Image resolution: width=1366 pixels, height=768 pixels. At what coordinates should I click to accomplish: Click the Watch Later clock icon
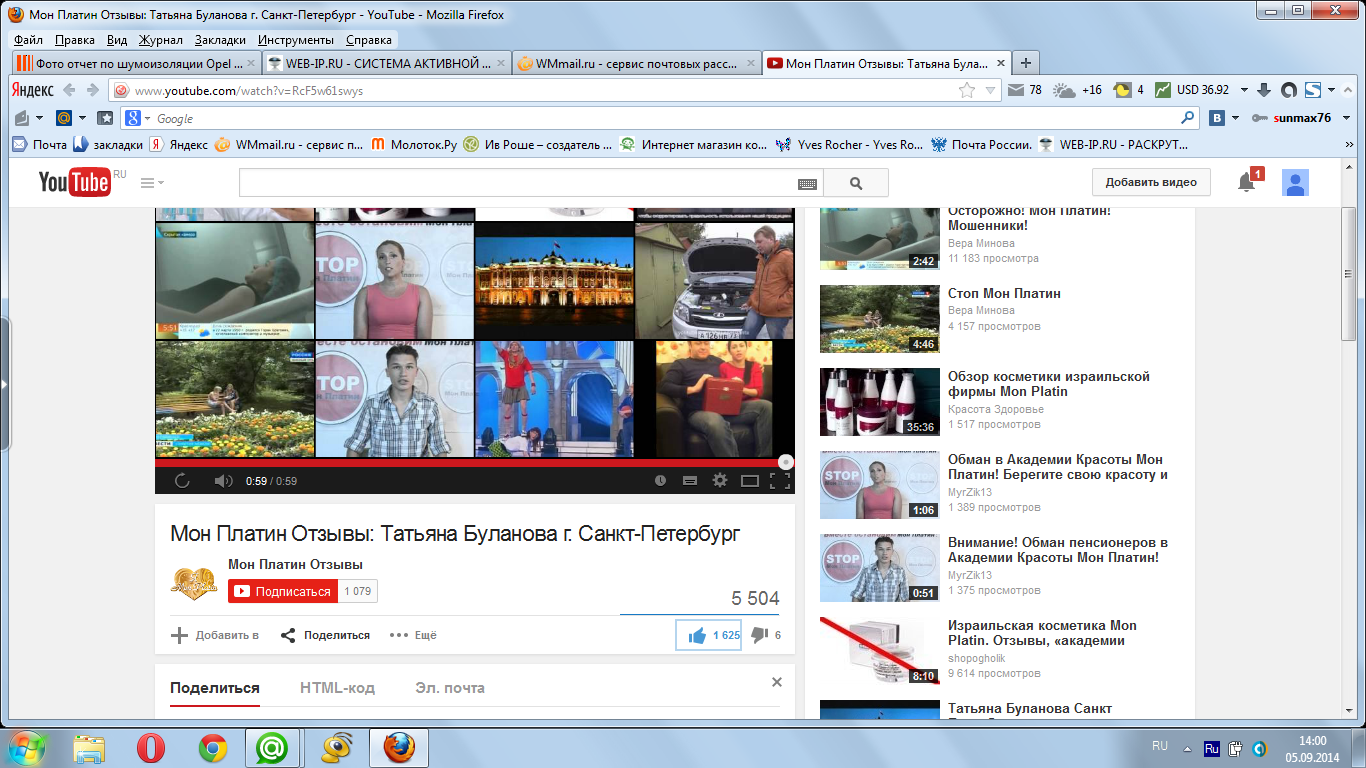(x=660, y=481)
